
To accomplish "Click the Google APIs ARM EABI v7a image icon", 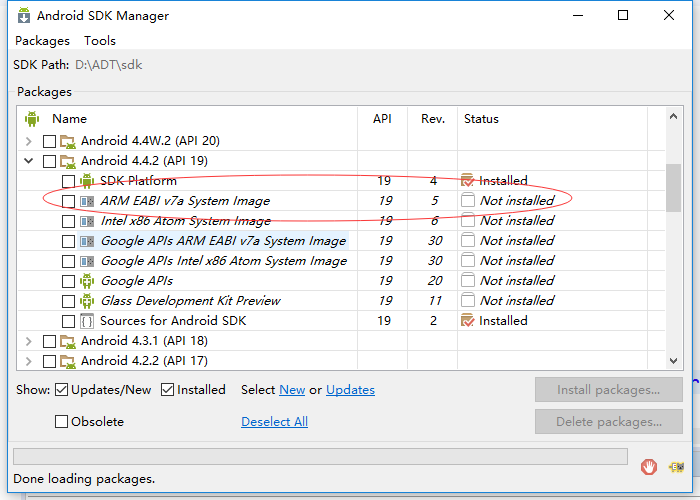I will click(x=87, y=241).
